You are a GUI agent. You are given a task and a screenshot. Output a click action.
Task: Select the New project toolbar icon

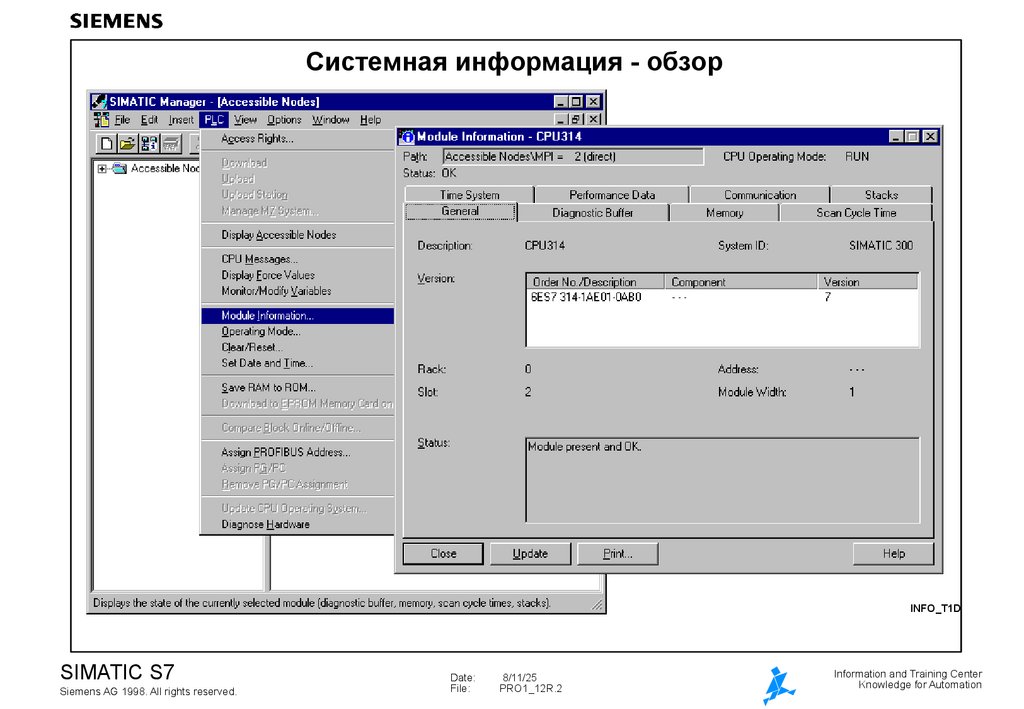[107, 143]
